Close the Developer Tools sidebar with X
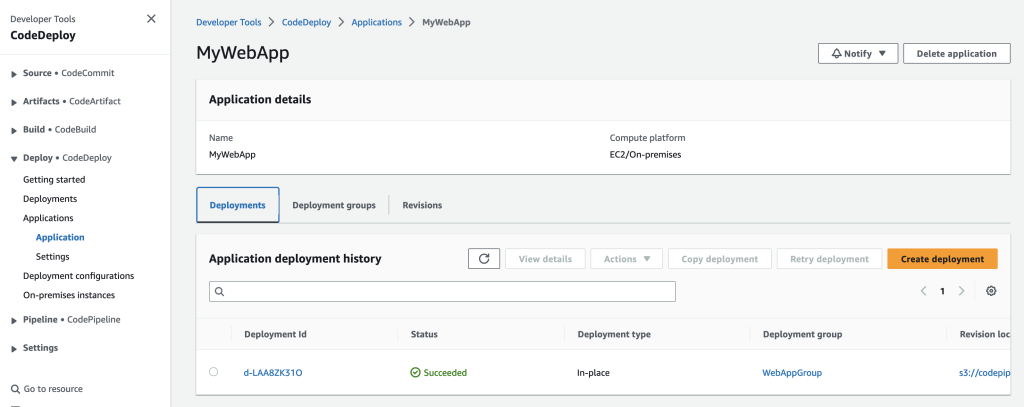1024x407 pixels. [151, 19]
